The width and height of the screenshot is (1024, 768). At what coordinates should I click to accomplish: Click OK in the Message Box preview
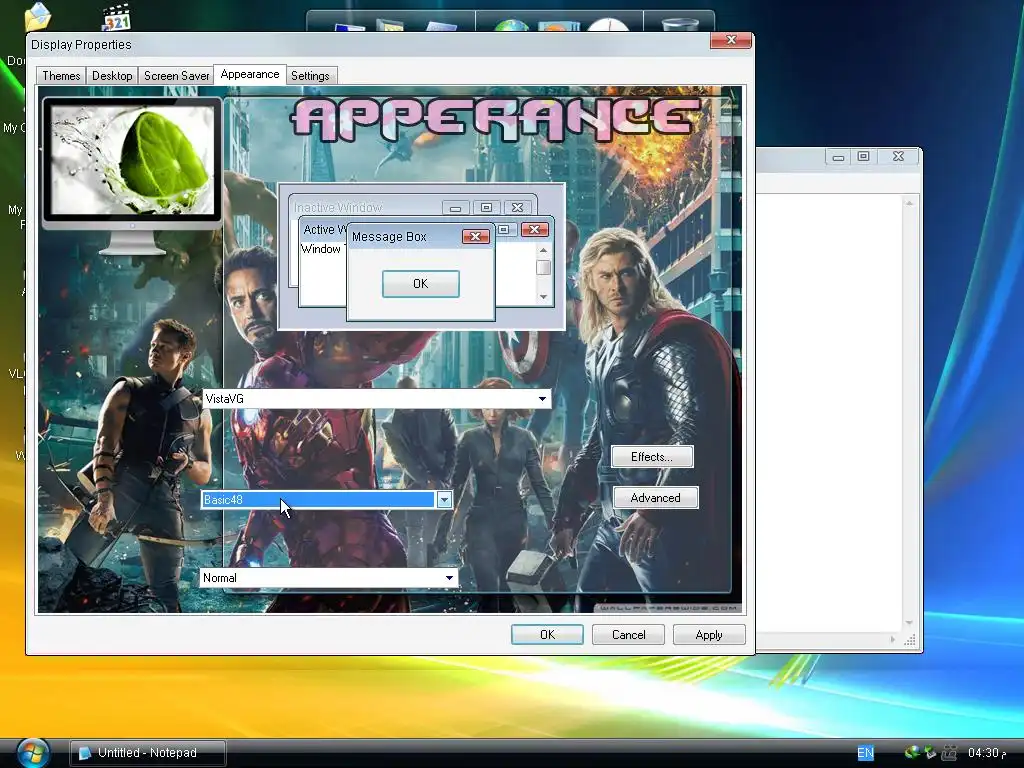[x=421, y=284]
